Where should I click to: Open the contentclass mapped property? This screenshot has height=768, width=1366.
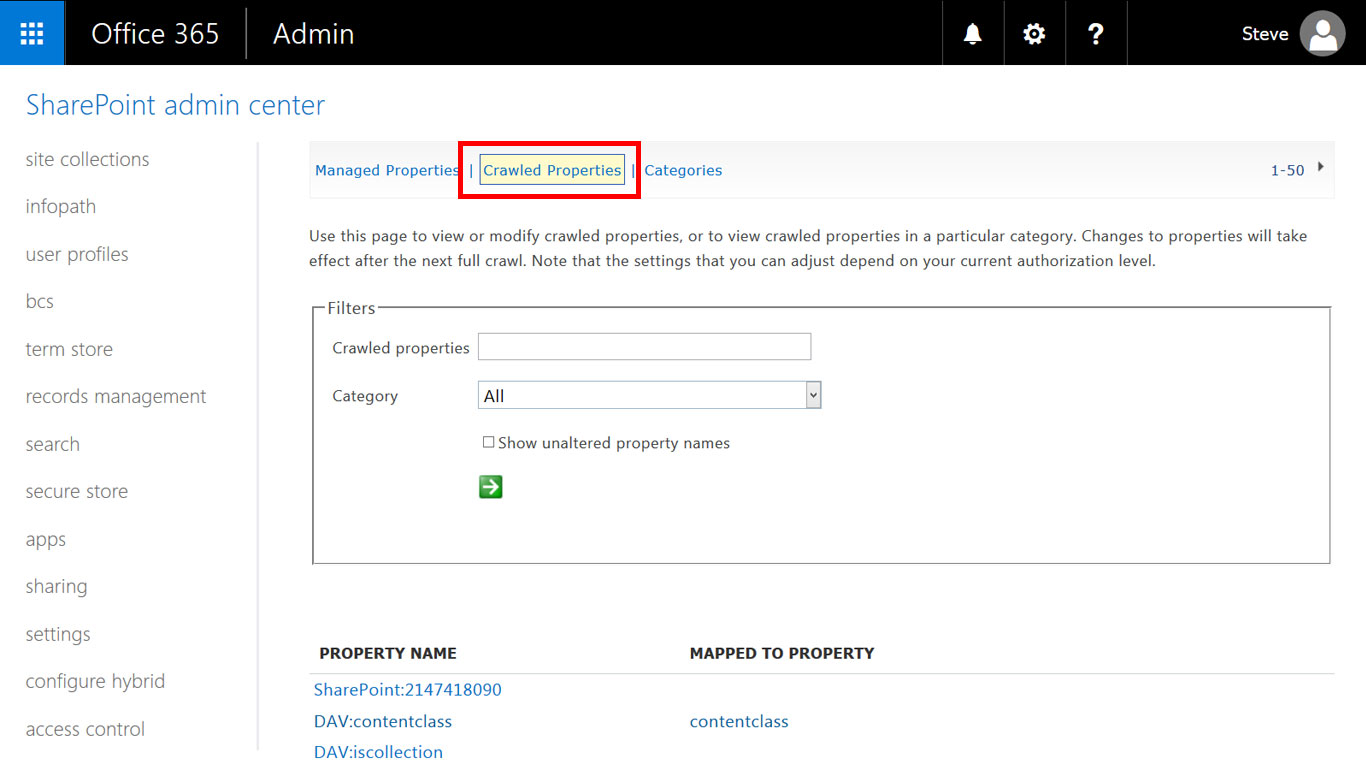point(739,721)
